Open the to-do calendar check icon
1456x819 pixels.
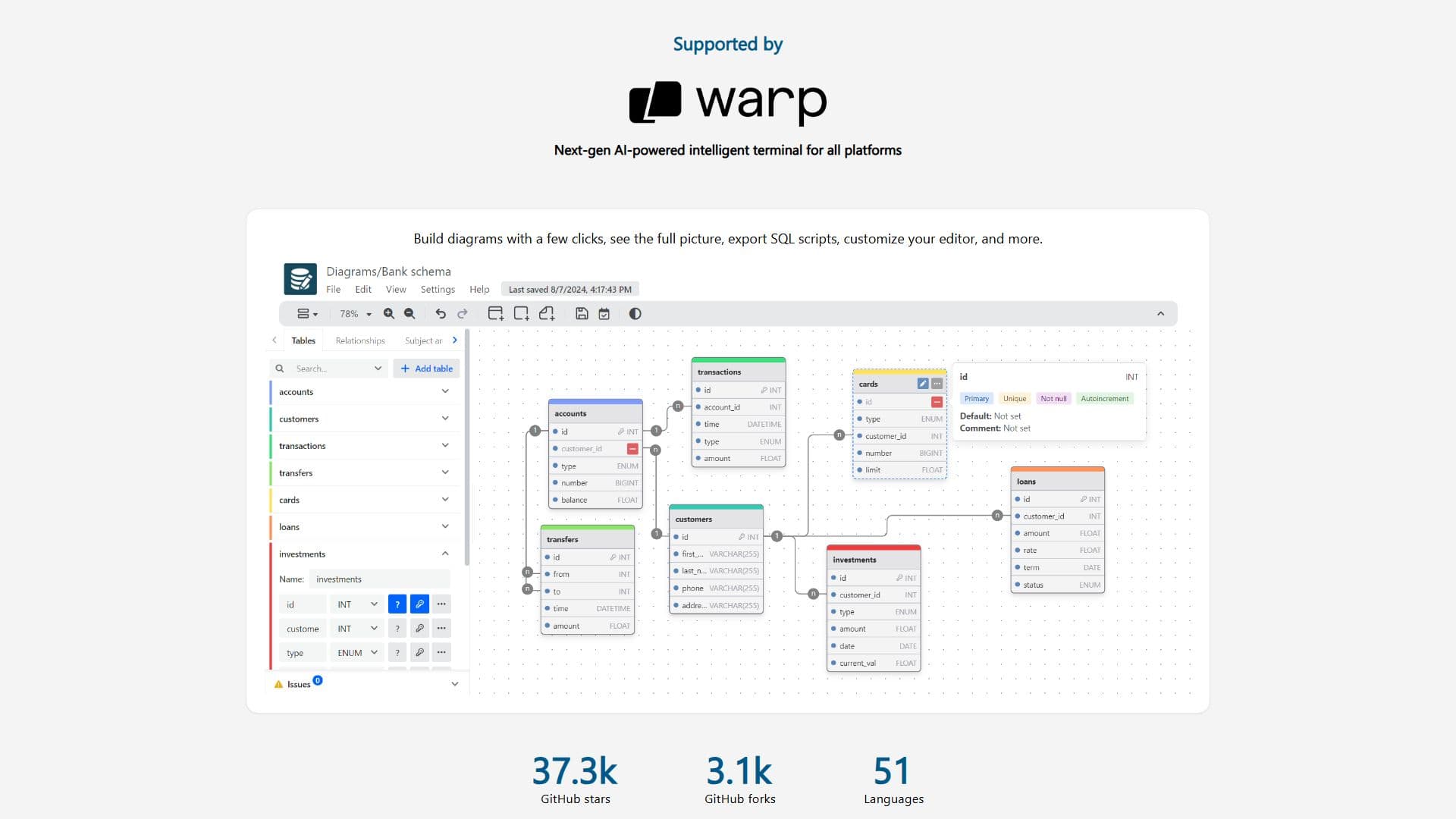coord(604,314)
